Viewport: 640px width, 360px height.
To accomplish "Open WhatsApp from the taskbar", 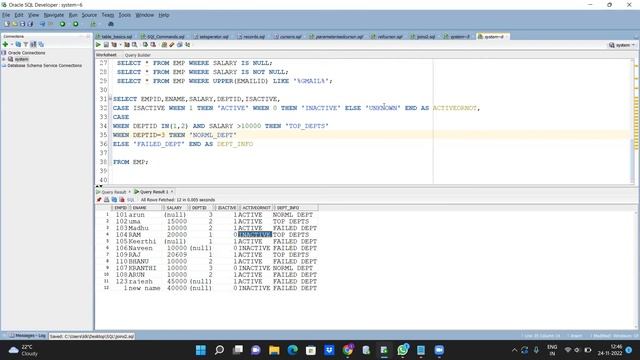I will coord(402,350).
